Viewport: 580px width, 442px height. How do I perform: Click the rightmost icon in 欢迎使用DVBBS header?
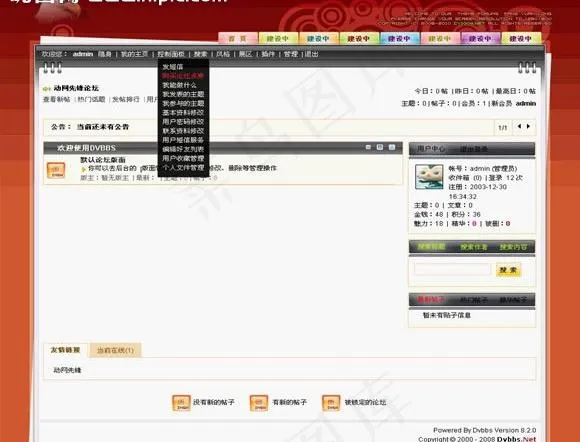click(392, 147)
